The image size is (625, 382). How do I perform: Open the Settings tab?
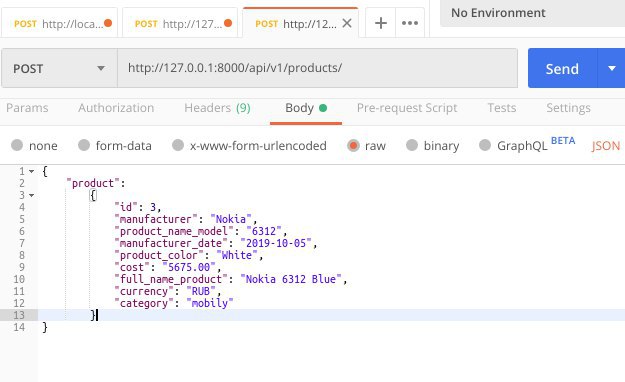568,108
